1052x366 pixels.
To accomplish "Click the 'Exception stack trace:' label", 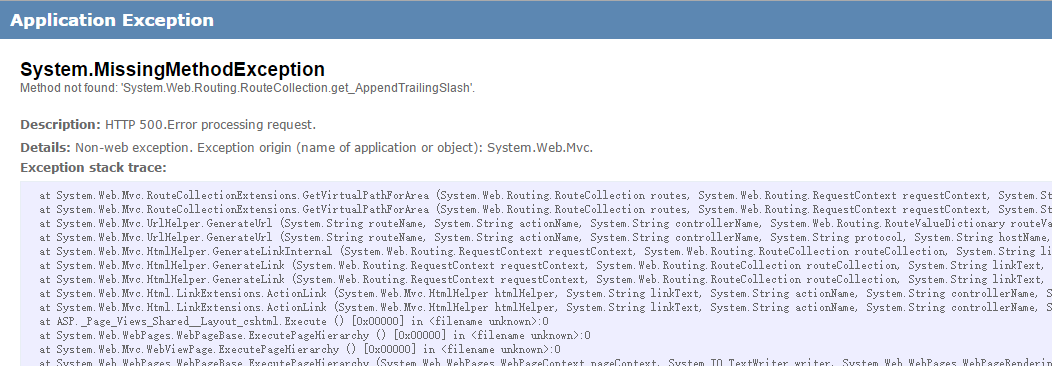I will pyautogui.click(x=93, y=168).
